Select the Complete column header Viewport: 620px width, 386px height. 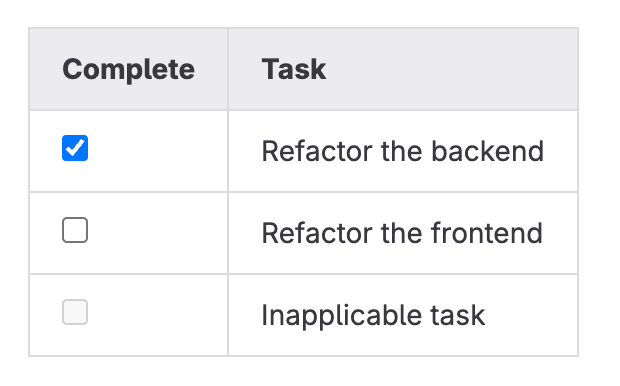coord(129,69)
